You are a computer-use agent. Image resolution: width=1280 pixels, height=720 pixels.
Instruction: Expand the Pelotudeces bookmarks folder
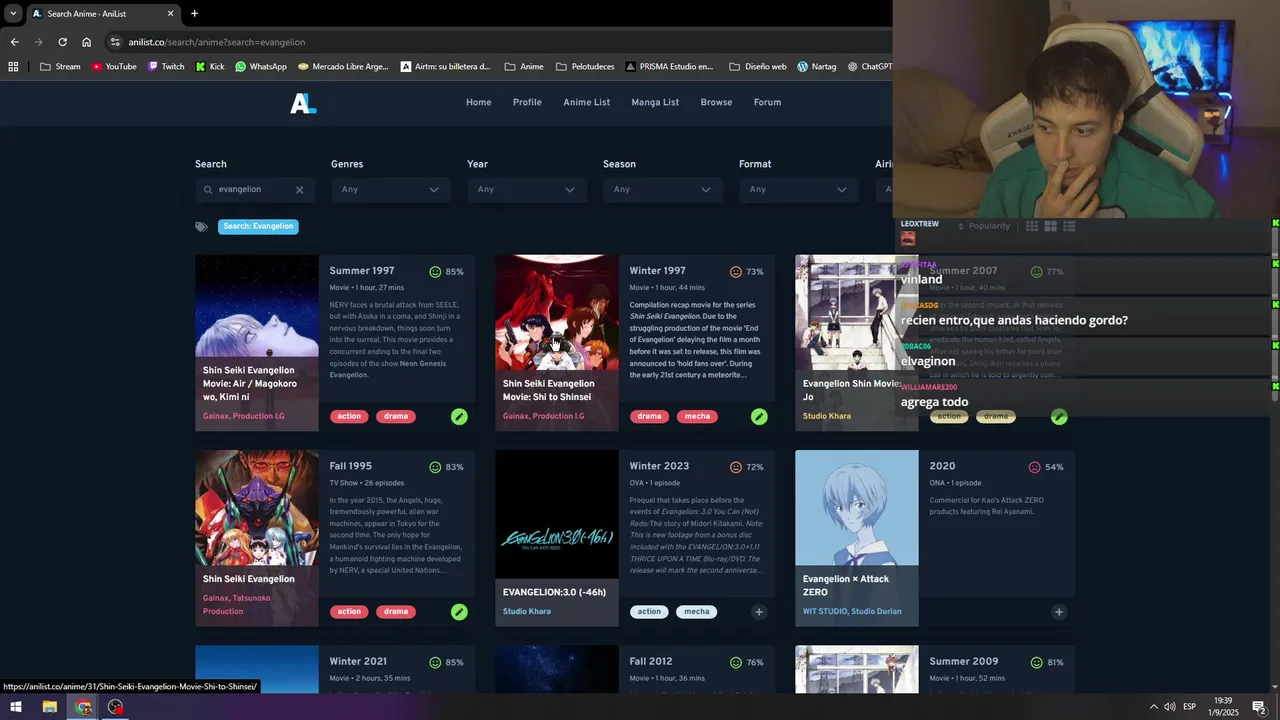[x=585, y=67]
